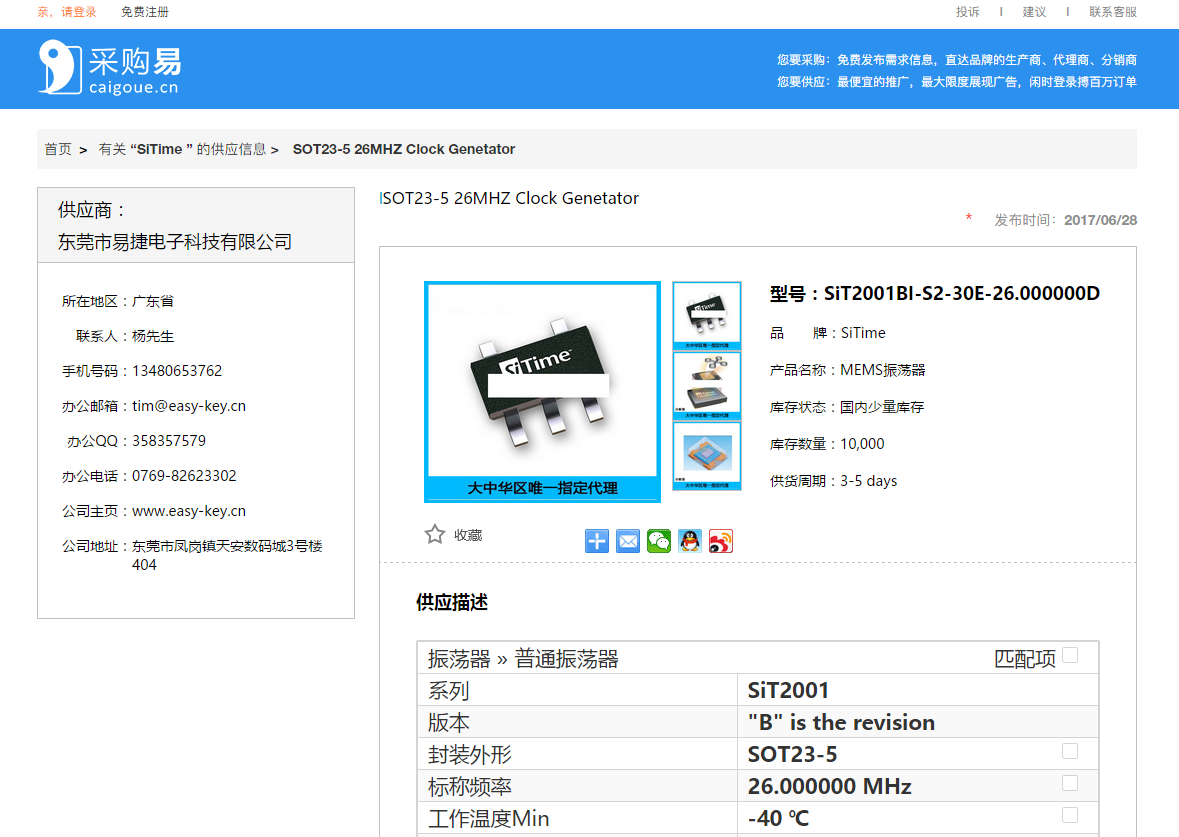Open the 免费注册 registration link
Image resolution: width=1179 pixels, height=837 pixels.
click(145, 12)
